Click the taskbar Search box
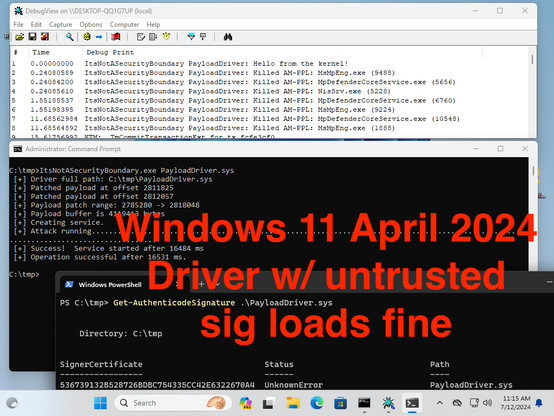The height and width of the screenshot is (416, 554). pyautogui.click(x=173, y=403)
